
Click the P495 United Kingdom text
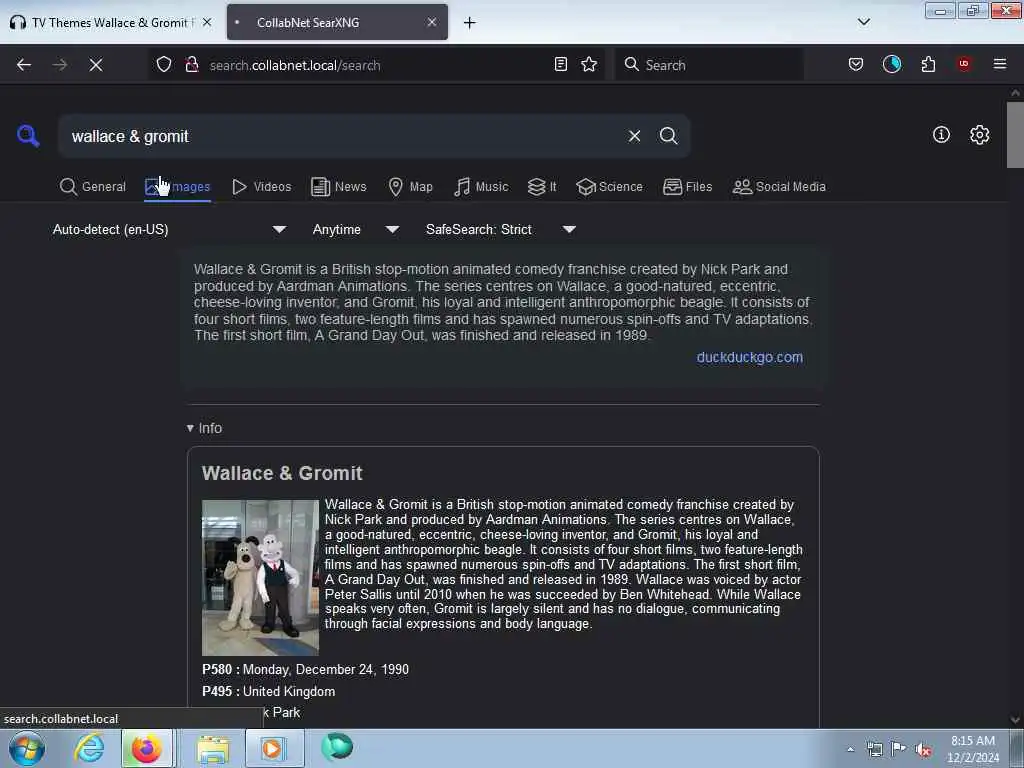[x=268, y=691]
